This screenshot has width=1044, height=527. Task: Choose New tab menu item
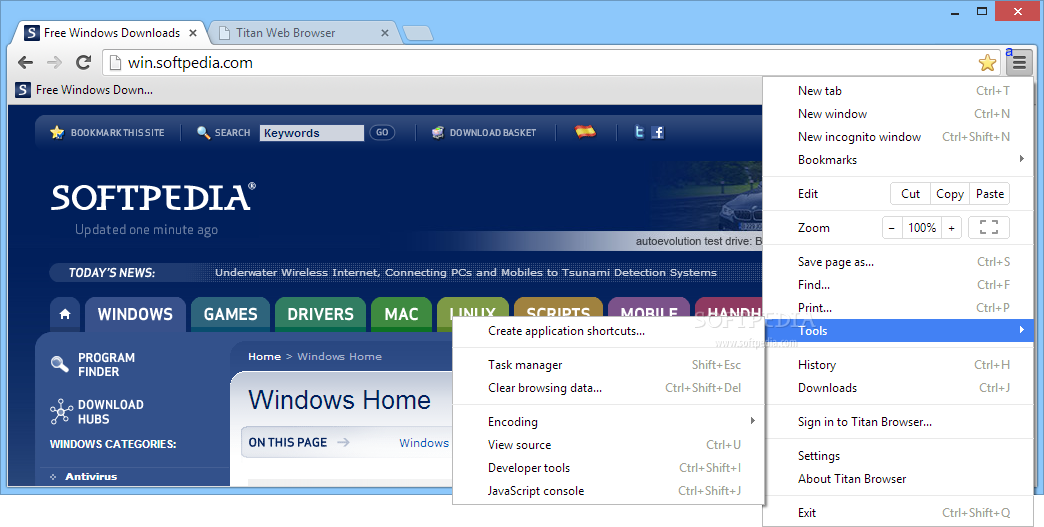tap(898, 91)
